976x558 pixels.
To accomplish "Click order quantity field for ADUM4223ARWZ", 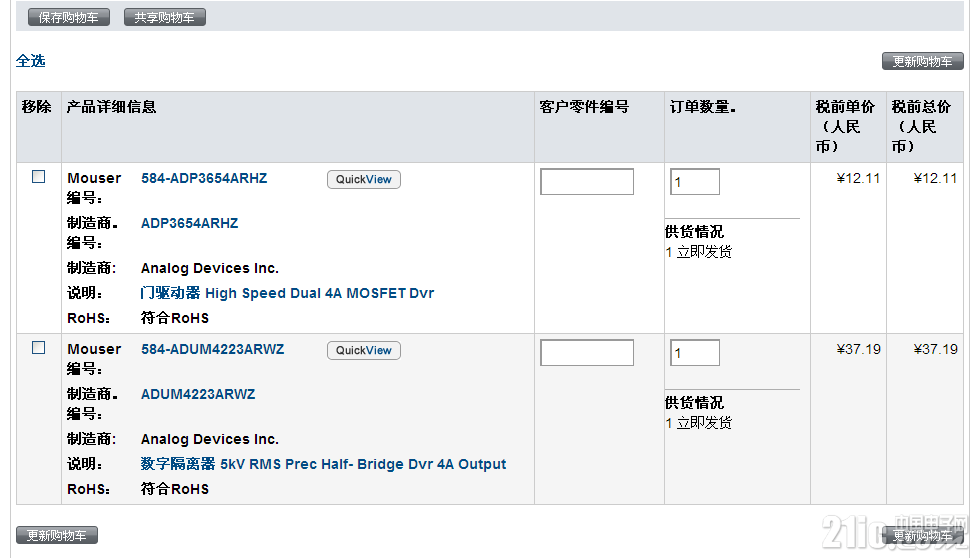I will pyautogui.click(x=694, y=353).
